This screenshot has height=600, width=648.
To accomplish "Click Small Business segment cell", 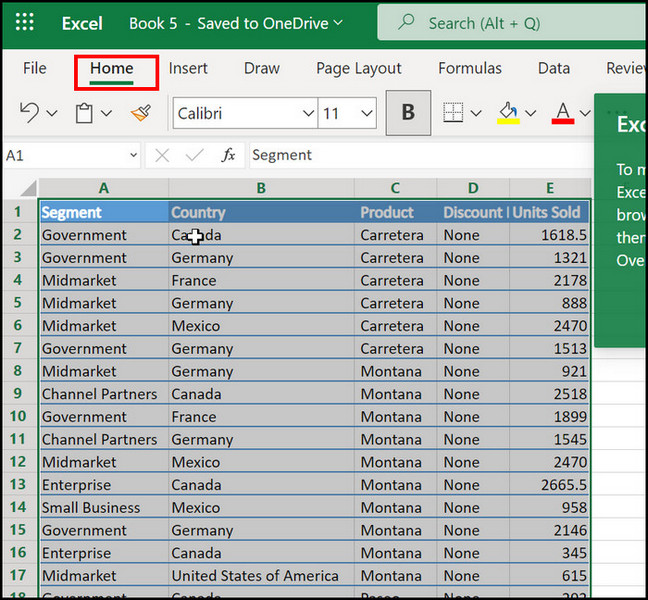I will click(x=104, y=507).
